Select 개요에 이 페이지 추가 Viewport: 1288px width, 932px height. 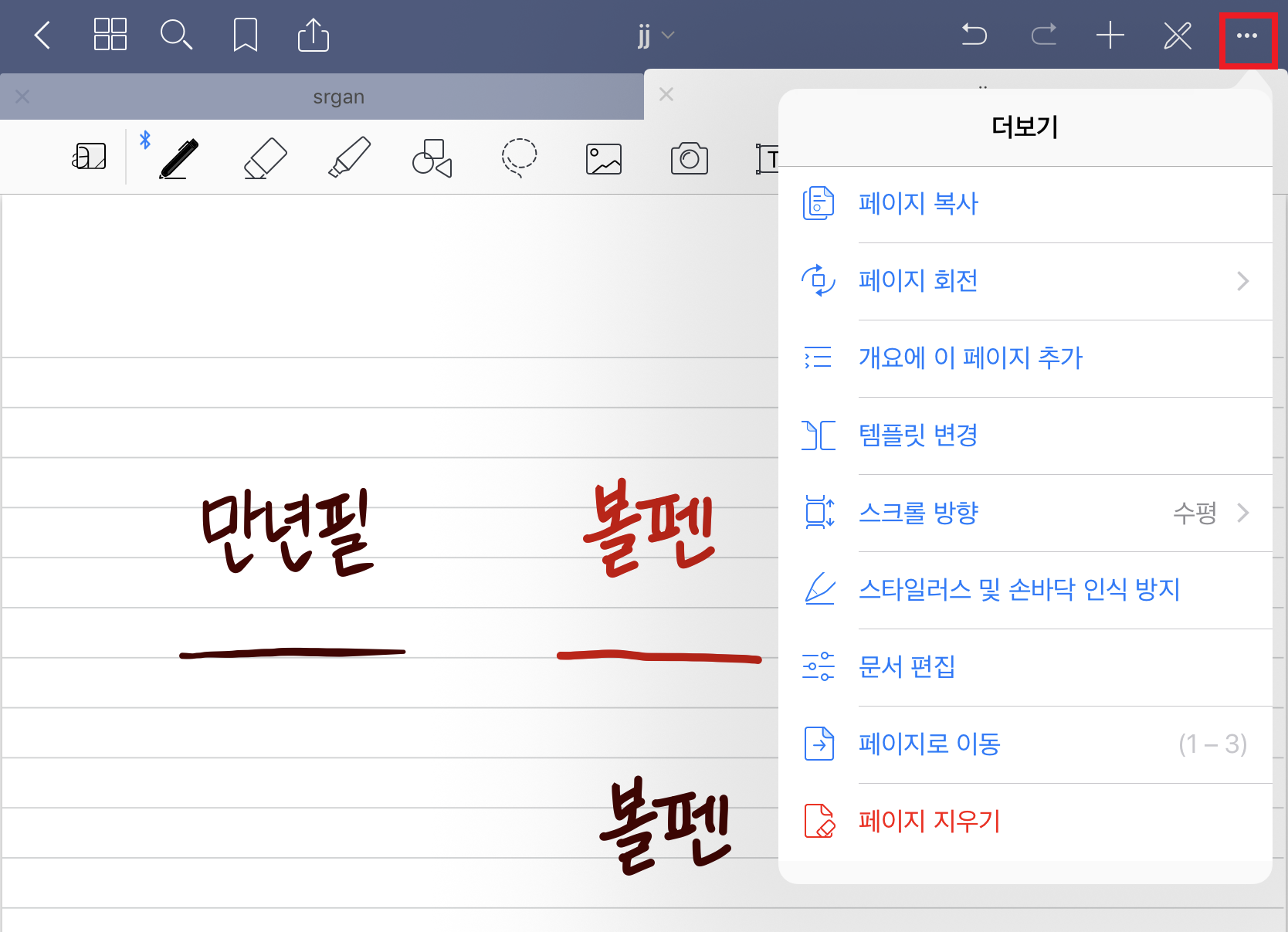tap(1025, 358)
